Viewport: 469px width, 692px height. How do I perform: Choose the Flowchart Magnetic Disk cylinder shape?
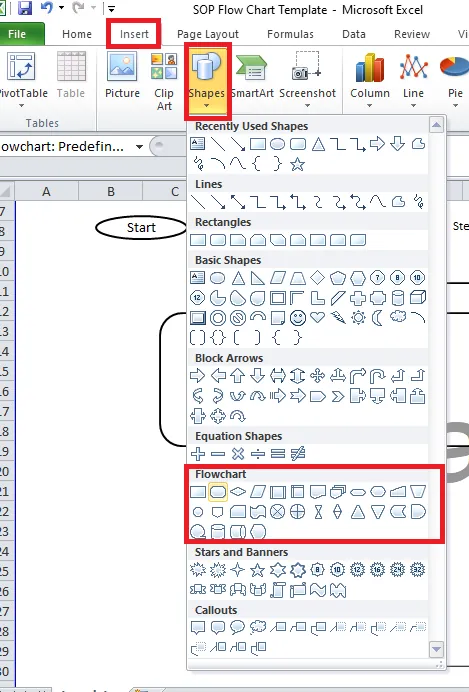point(218,532)
